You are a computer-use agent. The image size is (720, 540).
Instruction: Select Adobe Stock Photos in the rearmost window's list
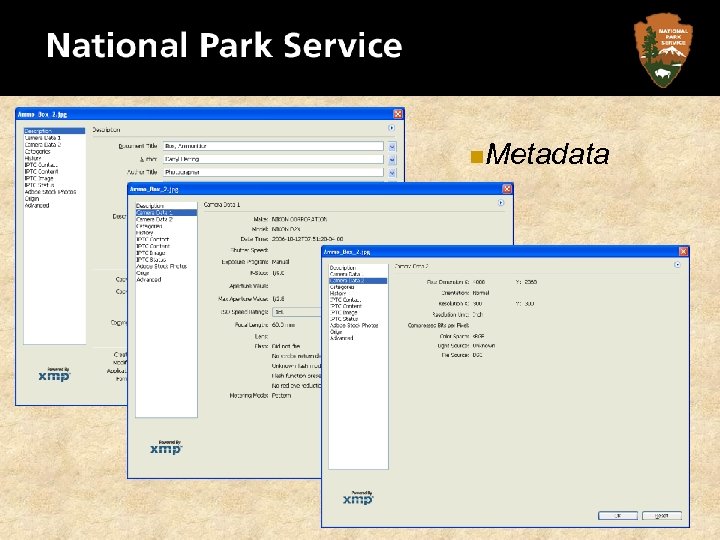coord(51,191)
